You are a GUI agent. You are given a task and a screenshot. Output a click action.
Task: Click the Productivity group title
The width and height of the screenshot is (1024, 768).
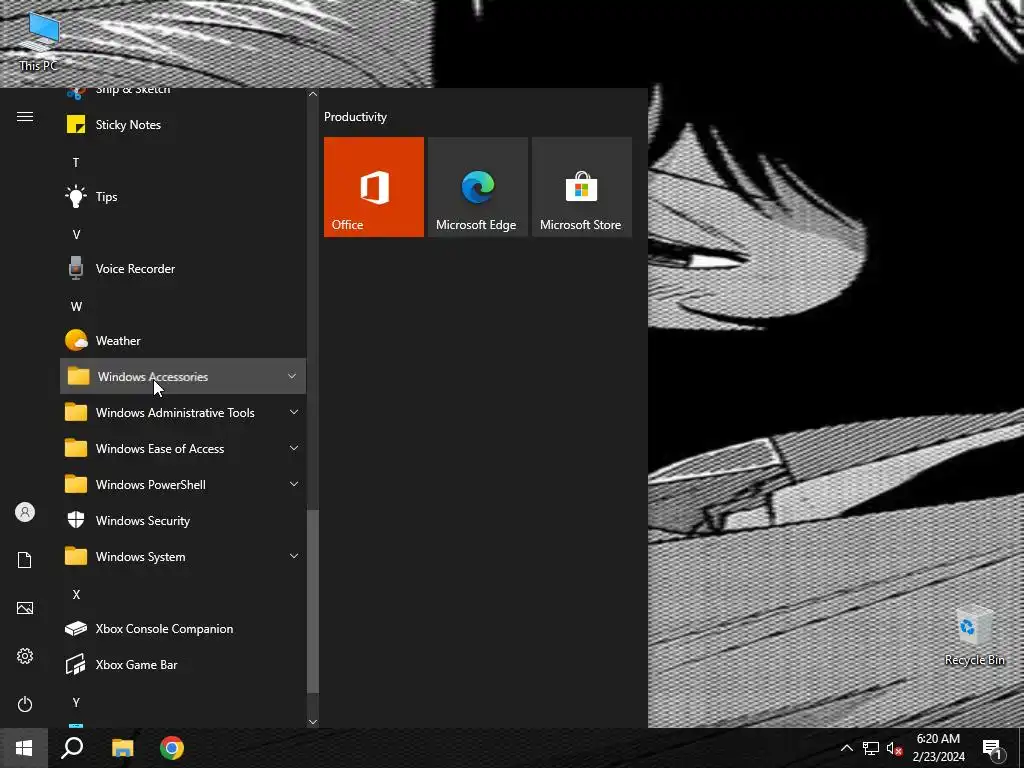(355, 117)
